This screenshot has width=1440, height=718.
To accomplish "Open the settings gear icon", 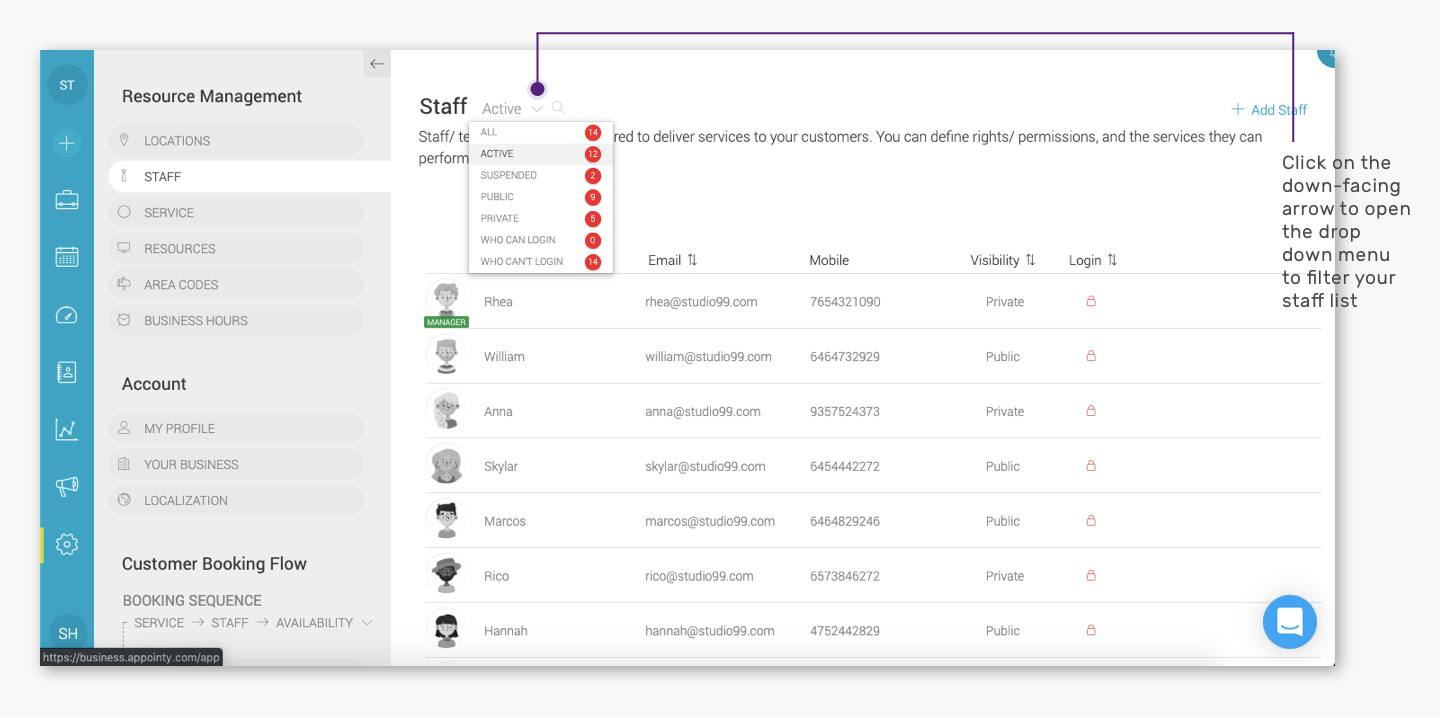I will [x=67, y=545].
